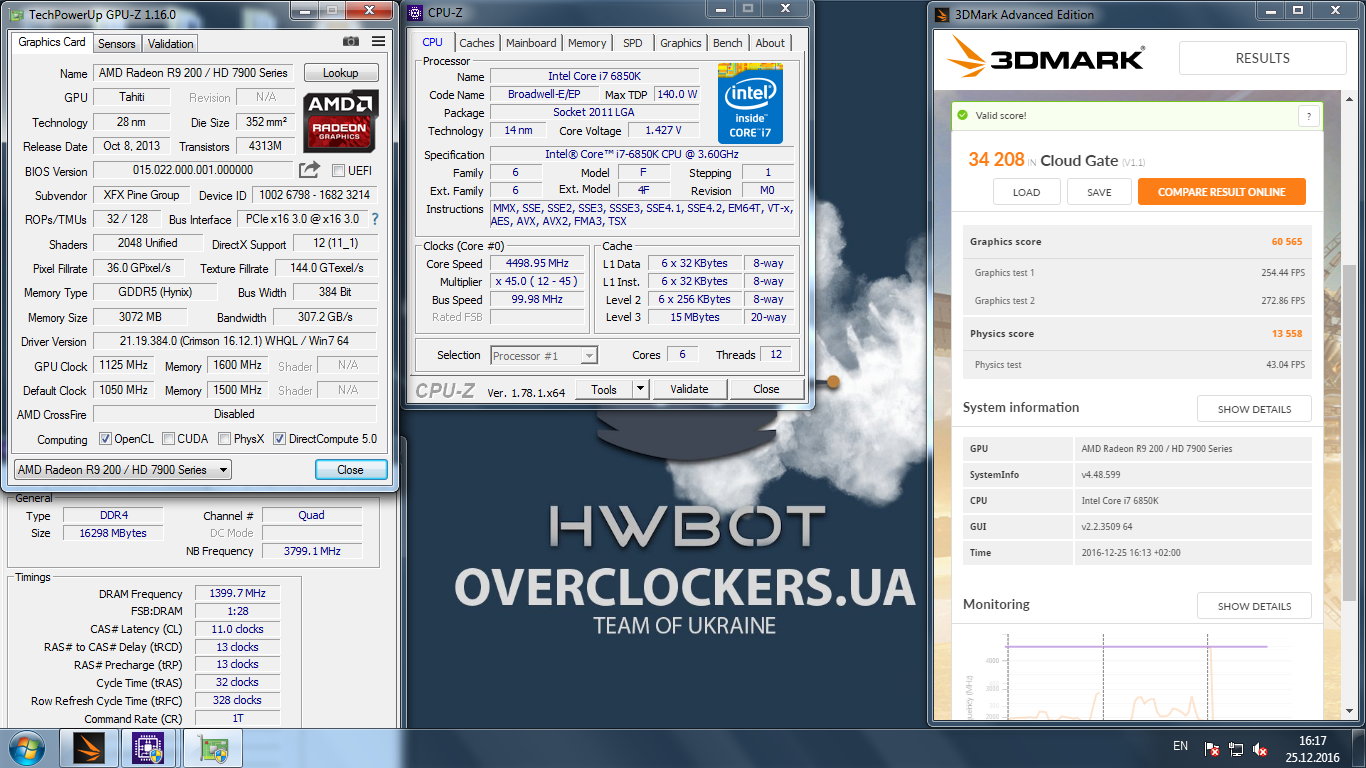Click the GPU-Z title bar app icon
Viewport: 1366px width, 768px height.
coord(16,14)
